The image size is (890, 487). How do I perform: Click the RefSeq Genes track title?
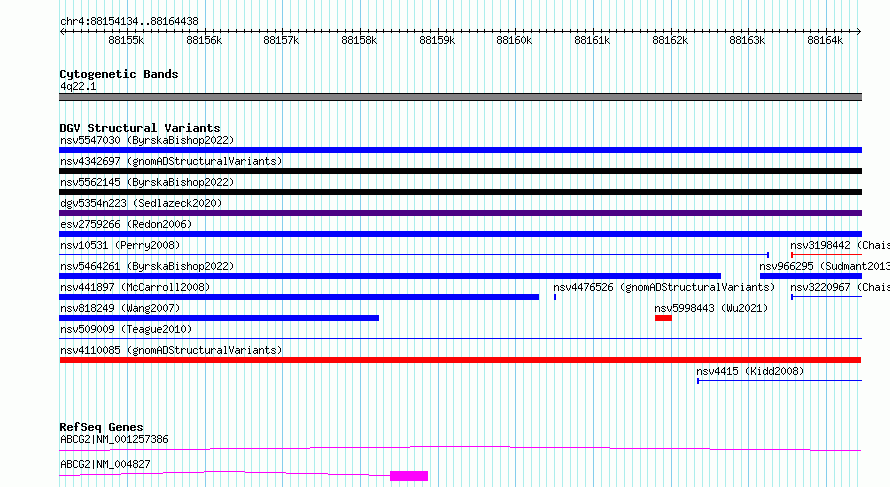101,427
